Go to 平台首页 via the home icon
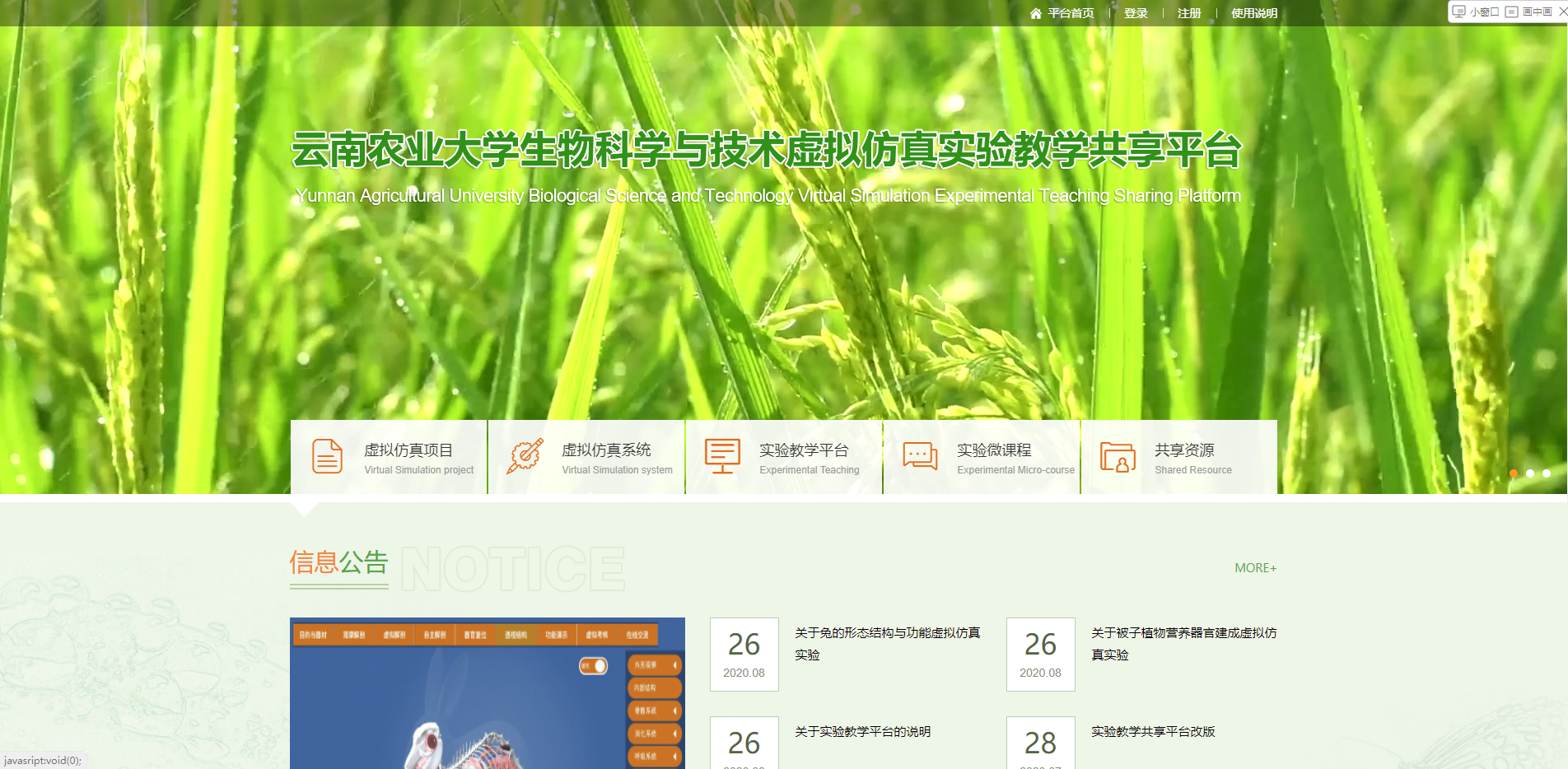 click(1036, 13)
